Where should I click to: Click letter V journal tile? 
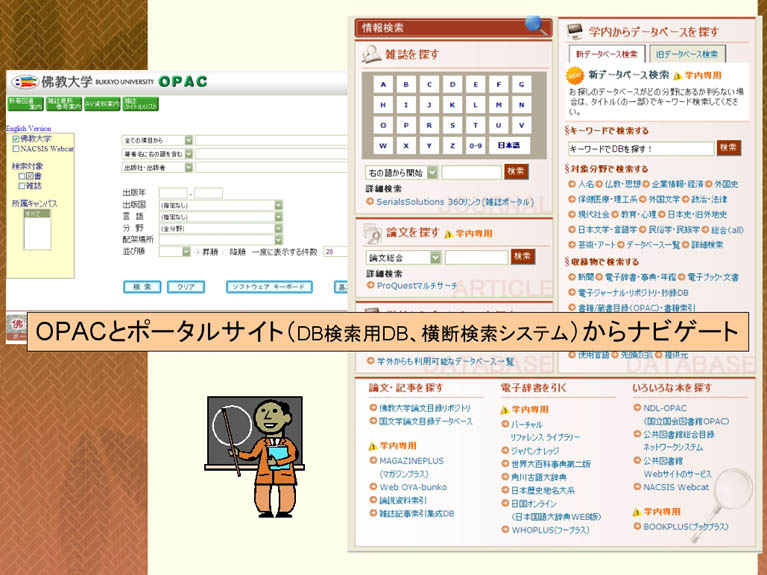[x=521, y=125]
